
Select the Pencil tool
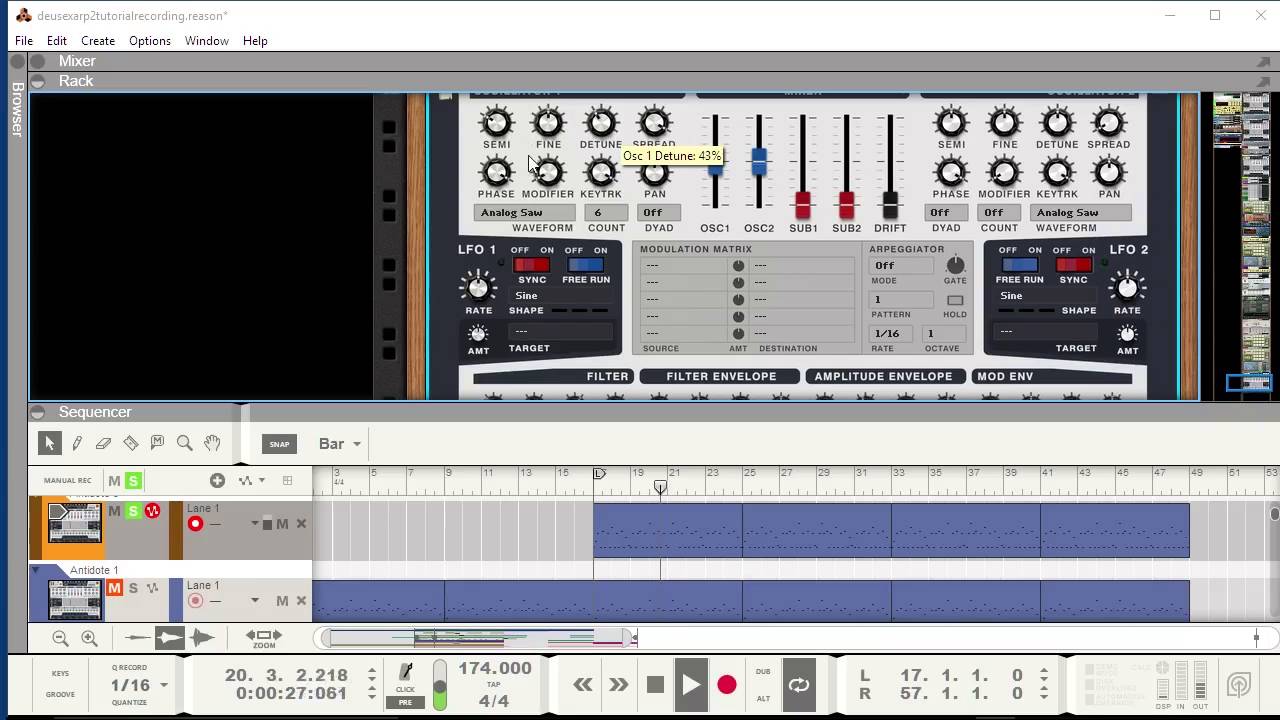[77, 443]
